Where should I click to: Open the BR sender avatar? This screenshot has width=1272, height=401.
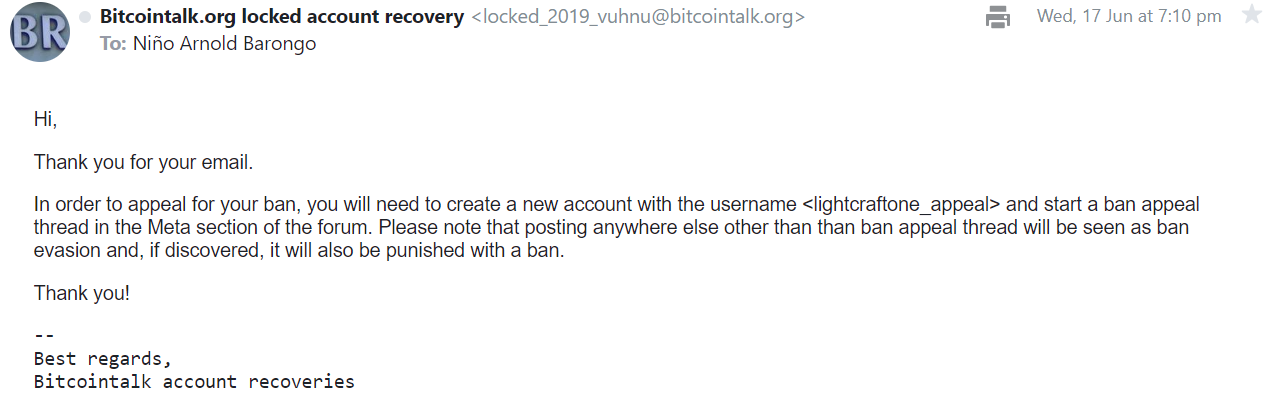click(x=40, y=33)
